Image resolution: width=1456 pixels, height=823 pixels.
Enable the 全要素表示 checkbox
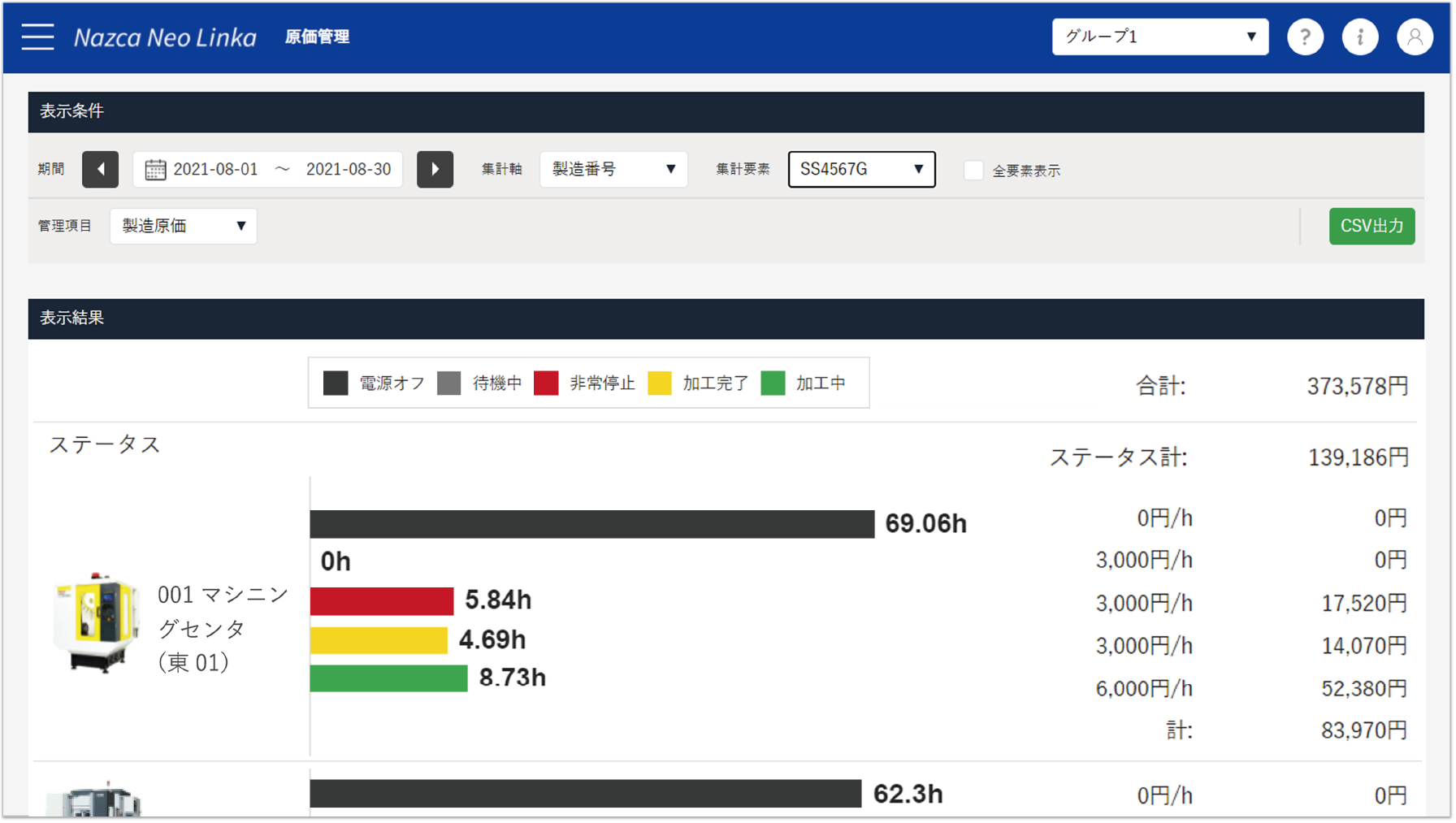pyautogui.click(x=973, y=170)
